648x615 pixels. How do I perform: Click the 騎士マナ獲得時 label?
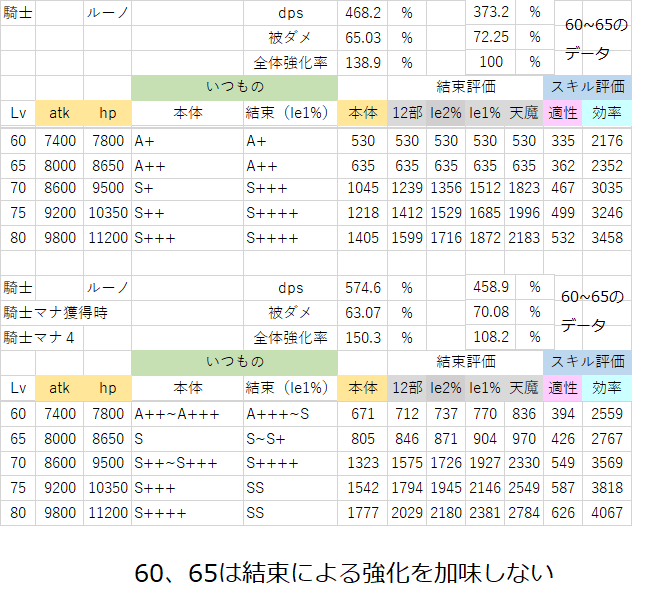point(55,313)
